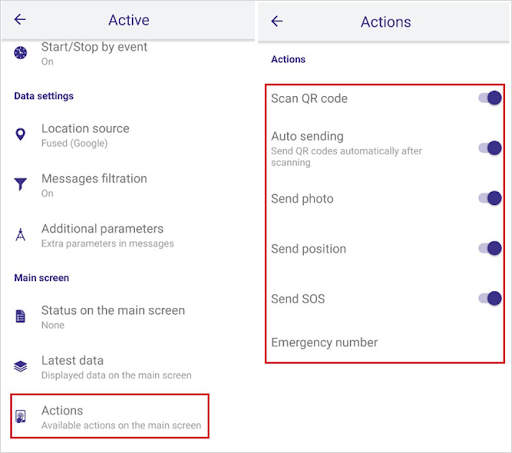Click the Actions touch icon
The width and height of the screenshot is (512, 453).
20,416
